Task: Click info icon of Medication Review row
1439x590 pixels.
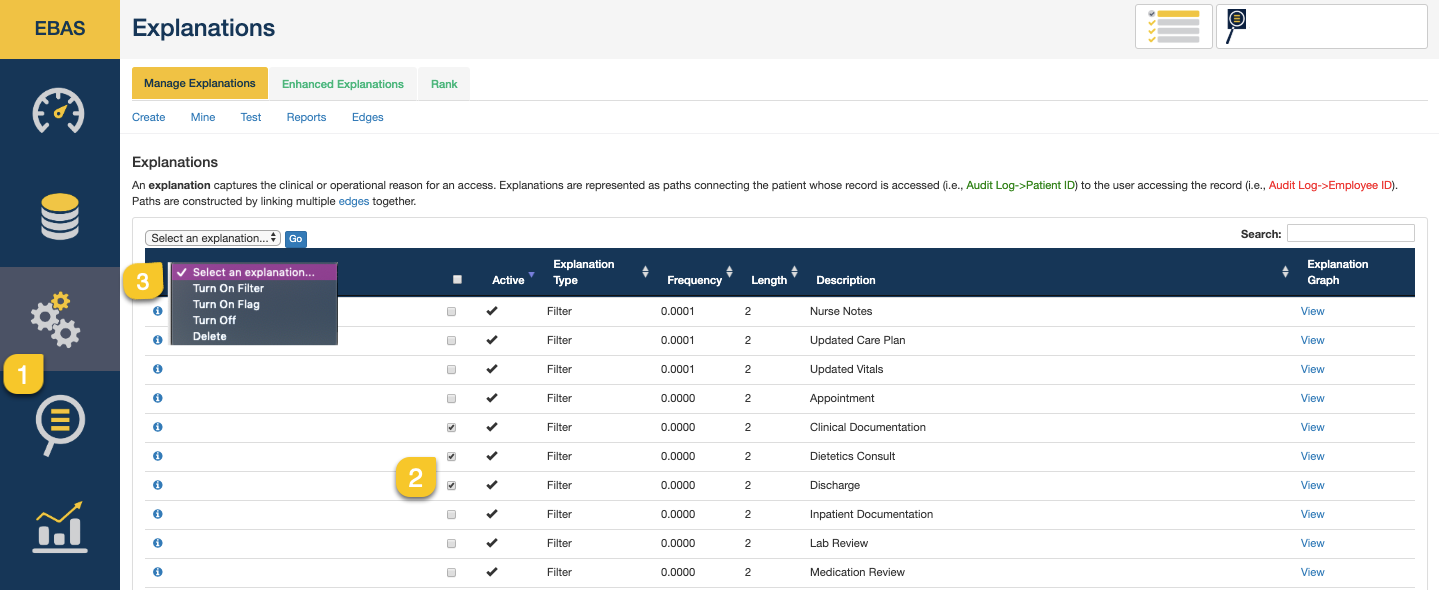Action: tap(157, 572)
